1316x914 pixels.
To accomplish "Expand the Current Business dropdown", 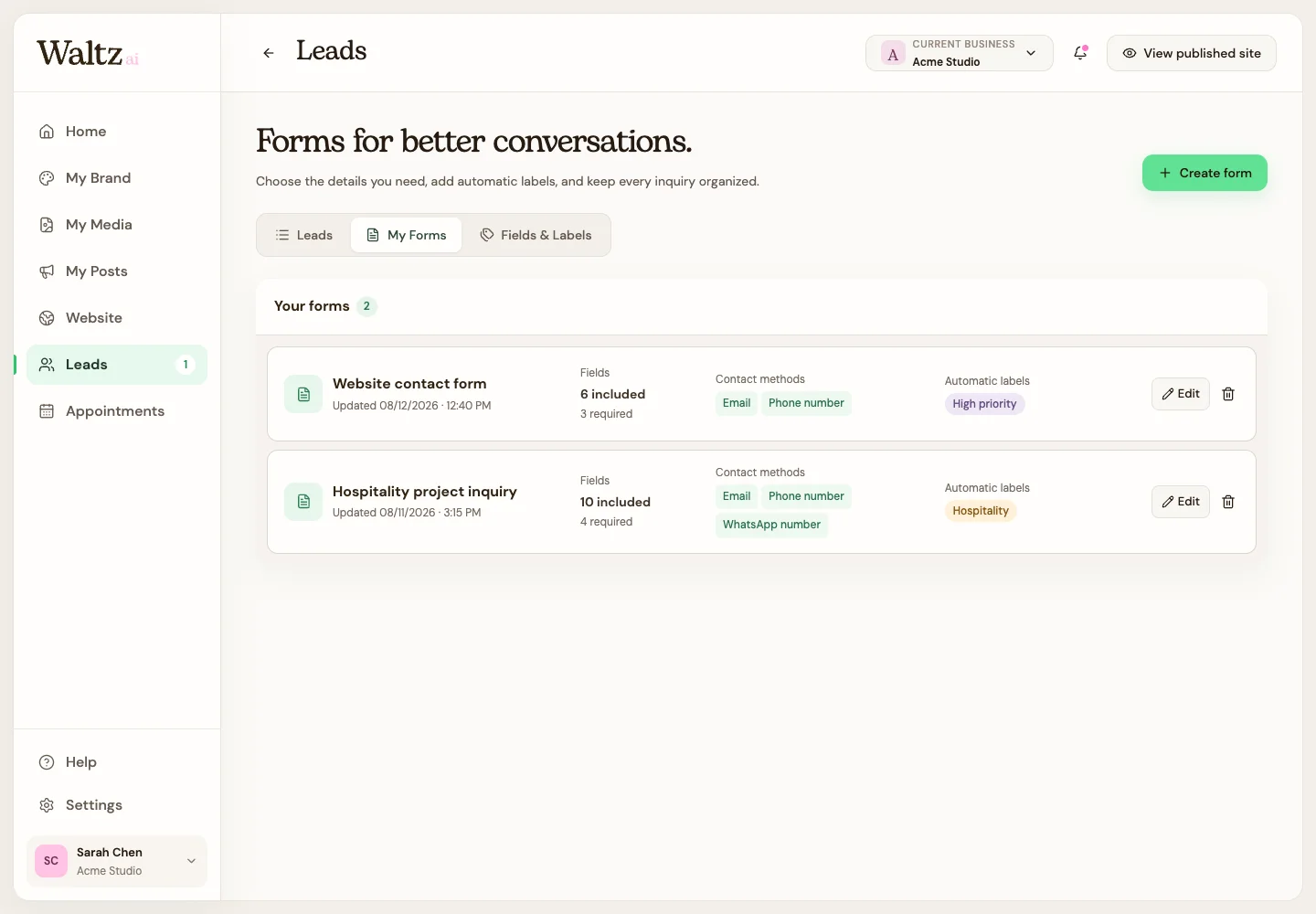I will point(960,53).
